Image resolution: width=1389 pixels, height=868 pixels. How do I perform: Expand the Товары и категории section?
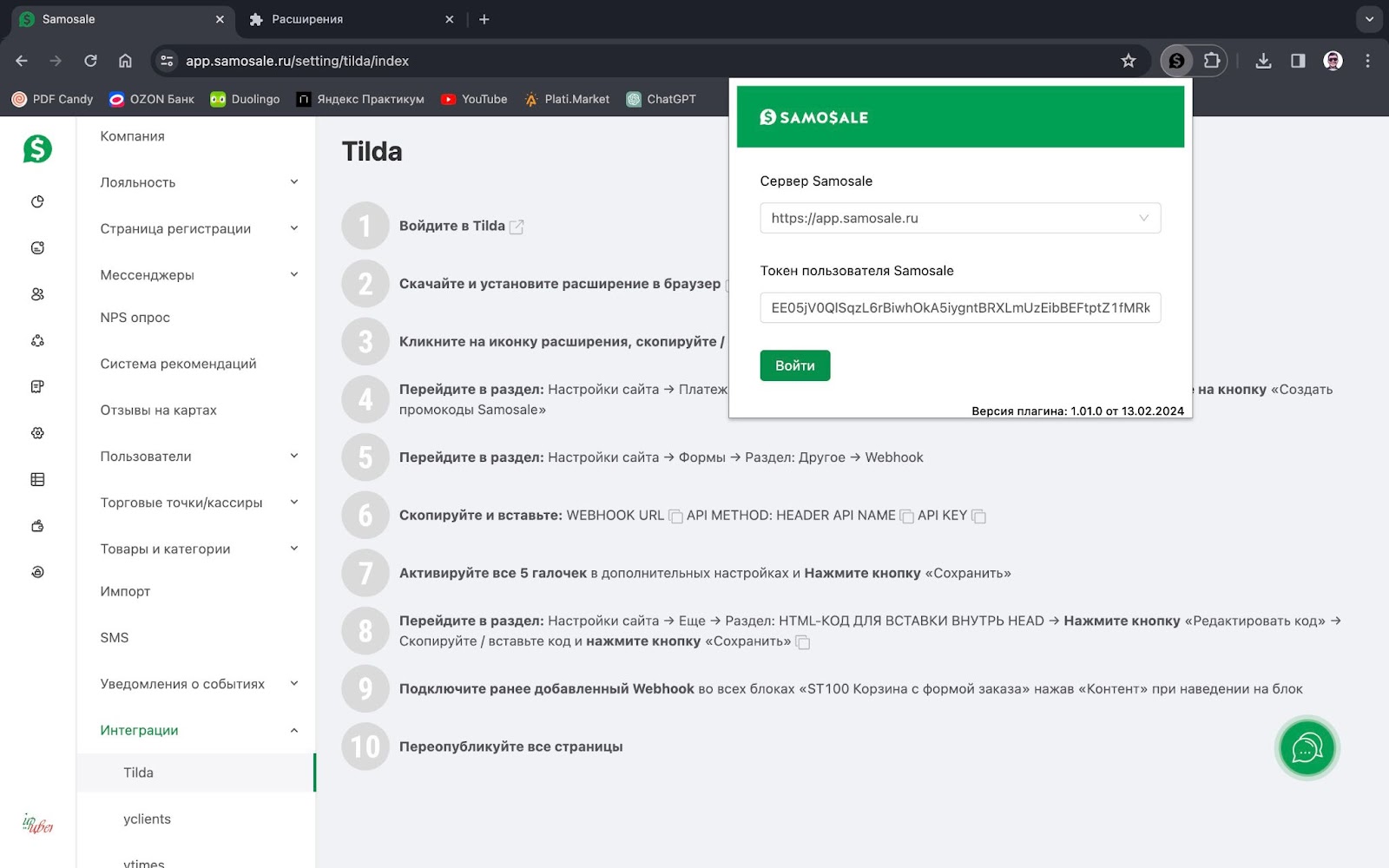tap(294, 549)
